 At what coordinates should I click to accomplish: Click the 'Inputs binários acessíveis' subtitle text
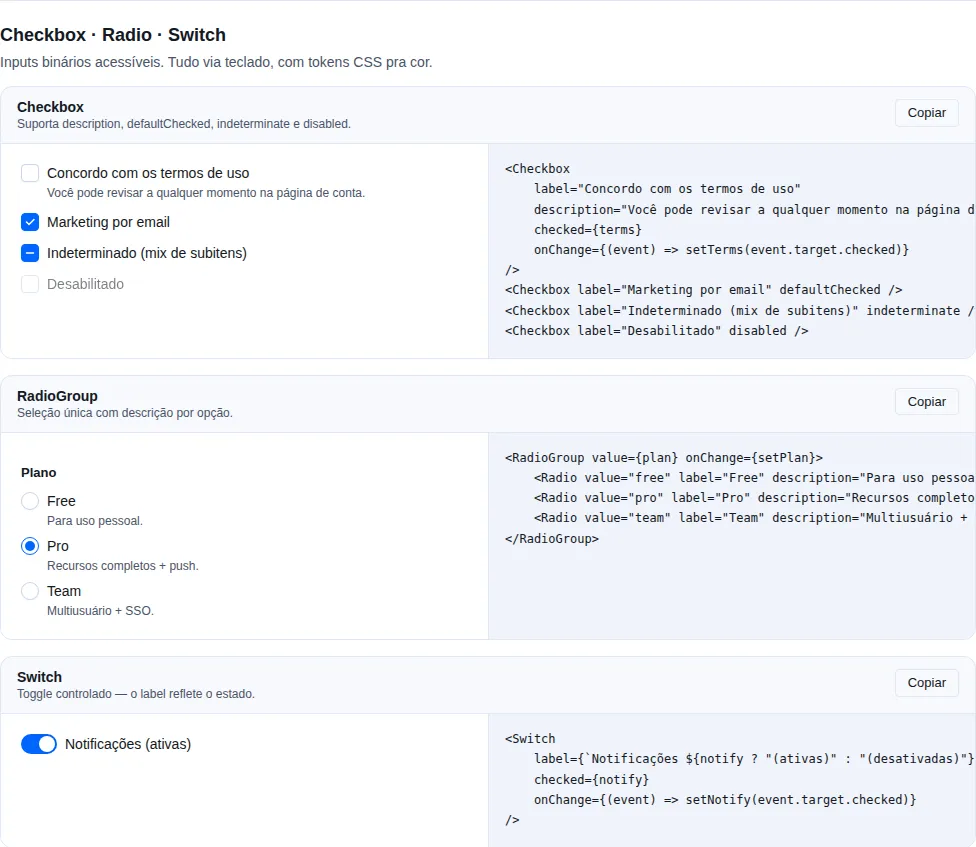216,62
